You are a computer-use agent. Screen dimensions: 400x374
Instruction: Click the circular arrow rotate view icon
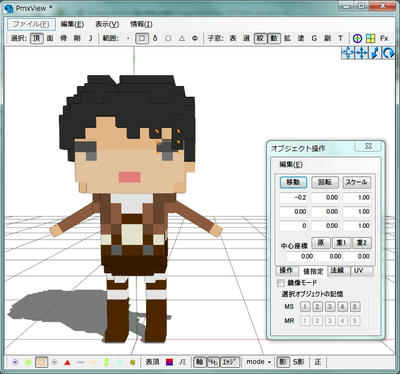click(388, 53)
